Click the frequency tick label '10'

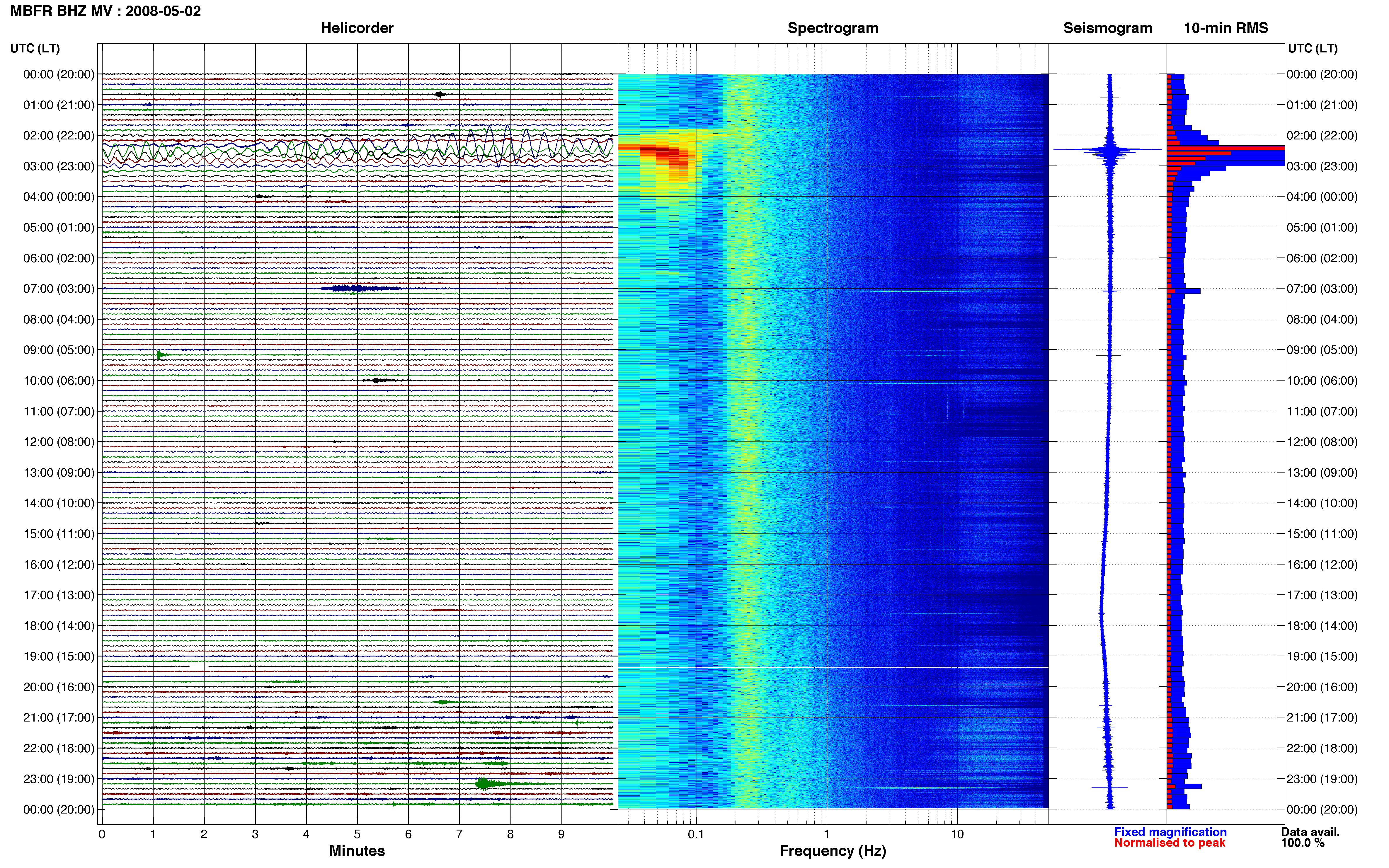(x=957, y=835)
